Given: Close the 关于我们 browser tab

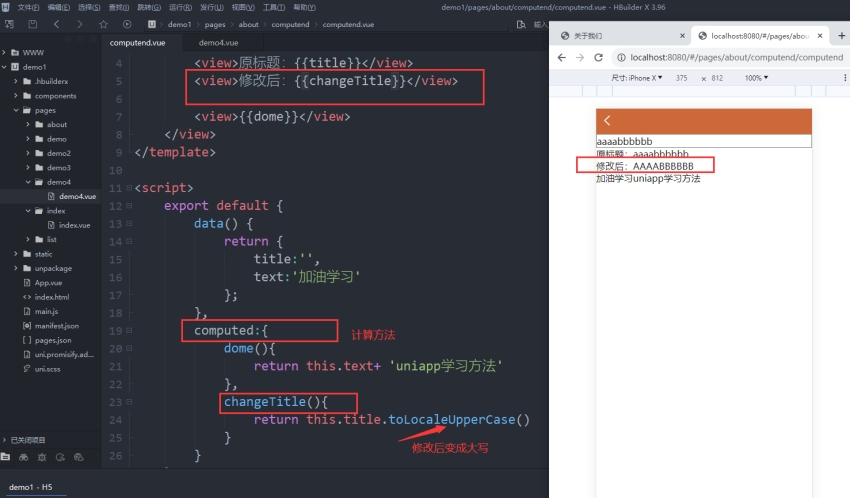Looking at the screenshot, I should (682, 36).
